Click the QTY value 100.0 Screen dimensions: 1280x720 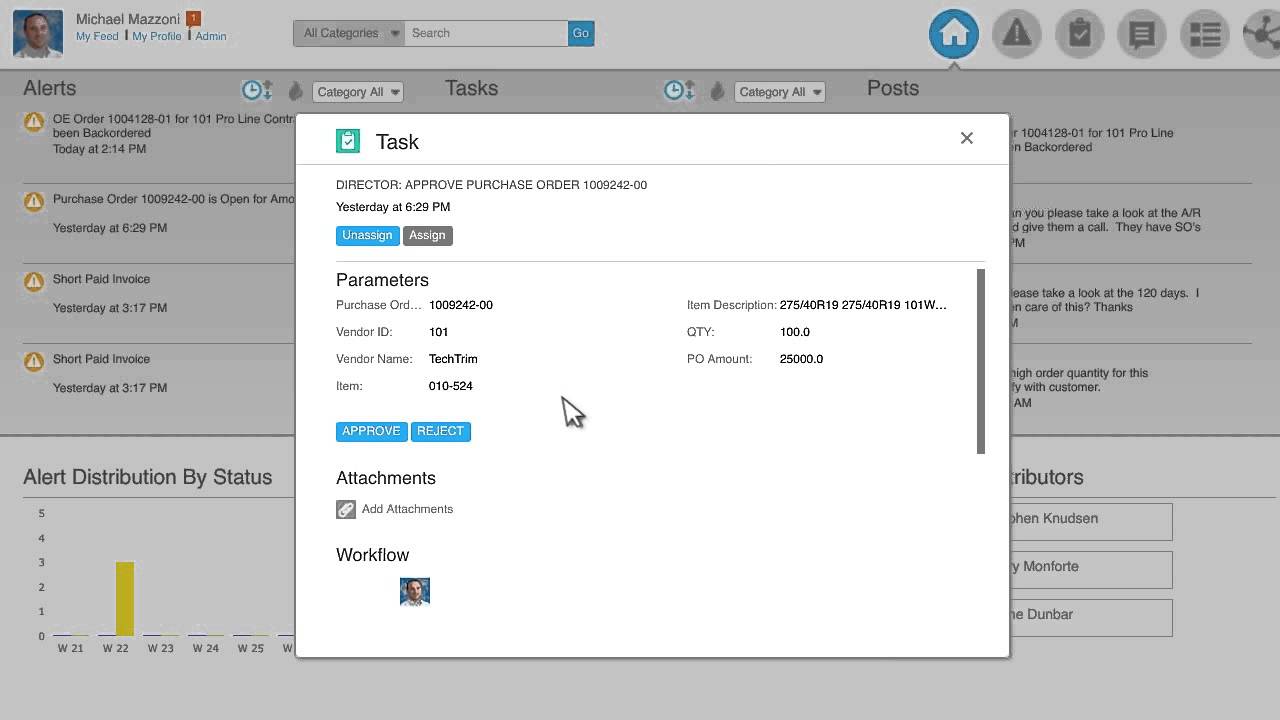[795, 332]
